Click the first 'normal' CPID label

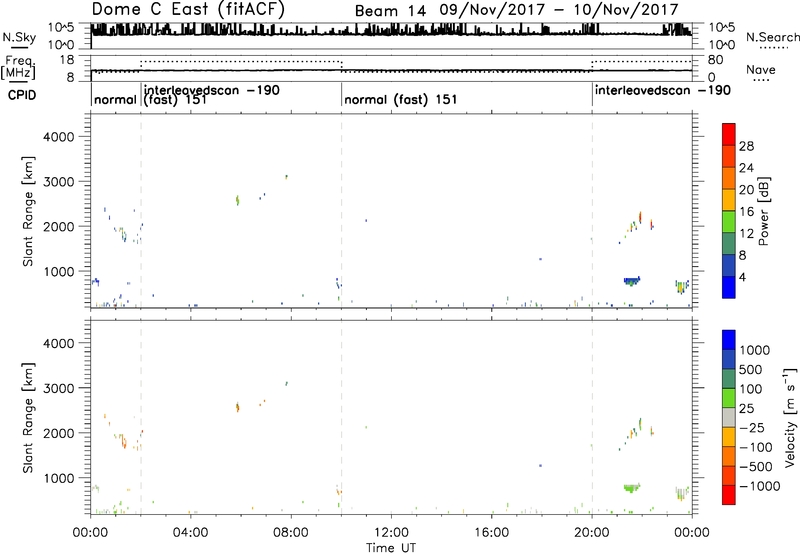click(116, 99)
